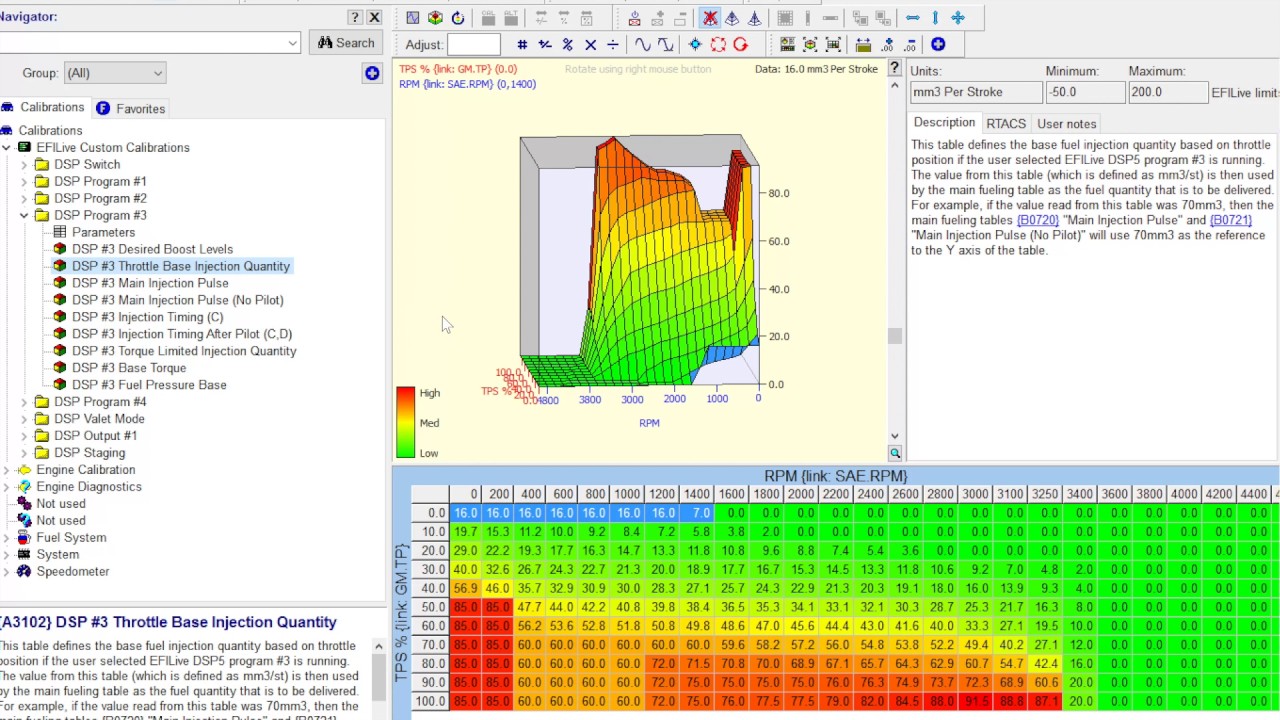Click the hash set-value adjust icon
The height and width of the screenshot is (720, 1280).
coord(522,44)
